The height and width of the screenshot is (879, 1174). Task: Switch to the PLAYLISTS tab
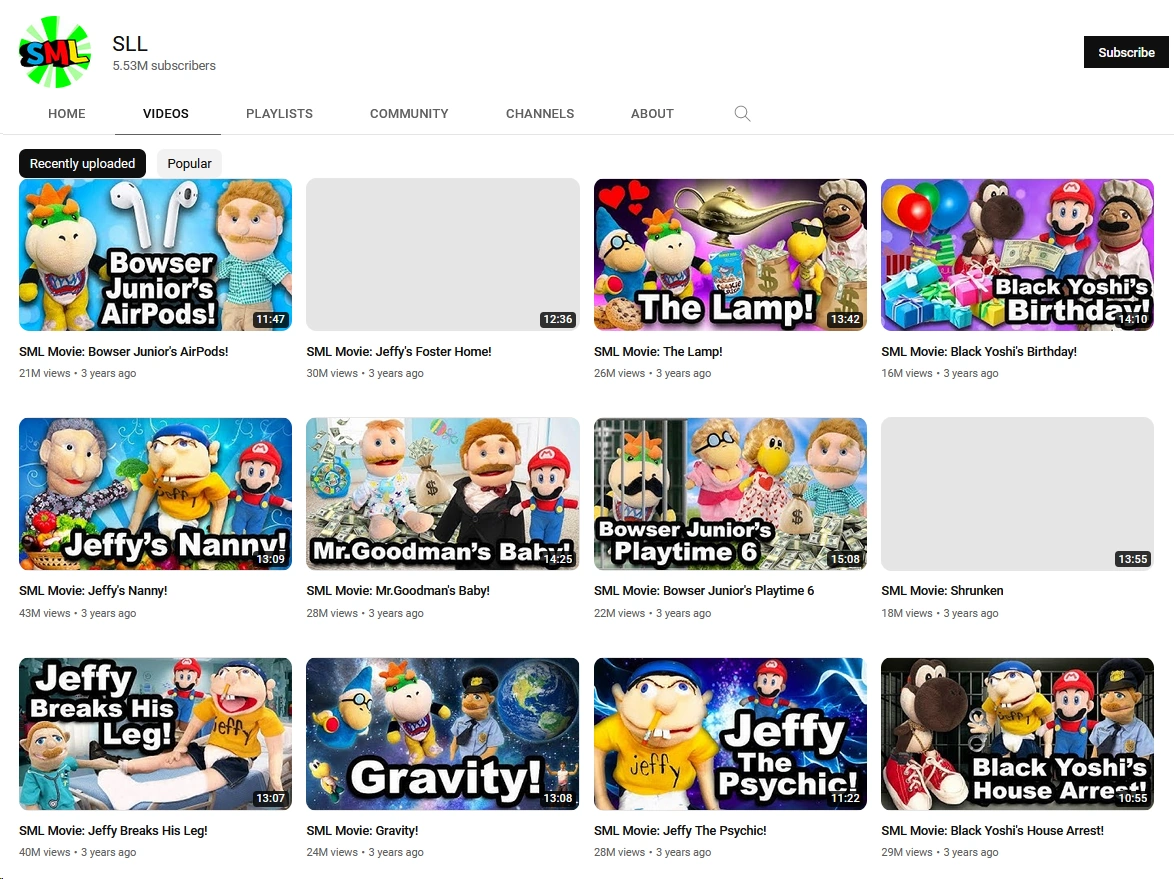coord(279,113)
